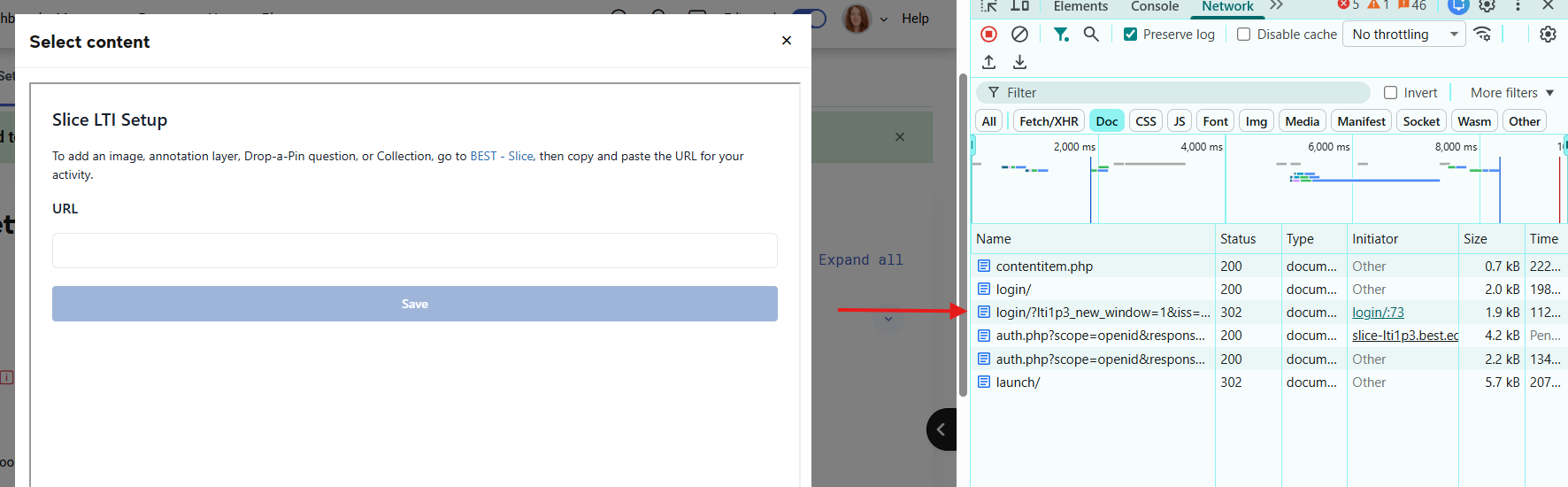Image resolution: width=1568 pixels, height=487 pixels.
Task: Toggle the network filter funnel icon
Action: [1060, 35]
